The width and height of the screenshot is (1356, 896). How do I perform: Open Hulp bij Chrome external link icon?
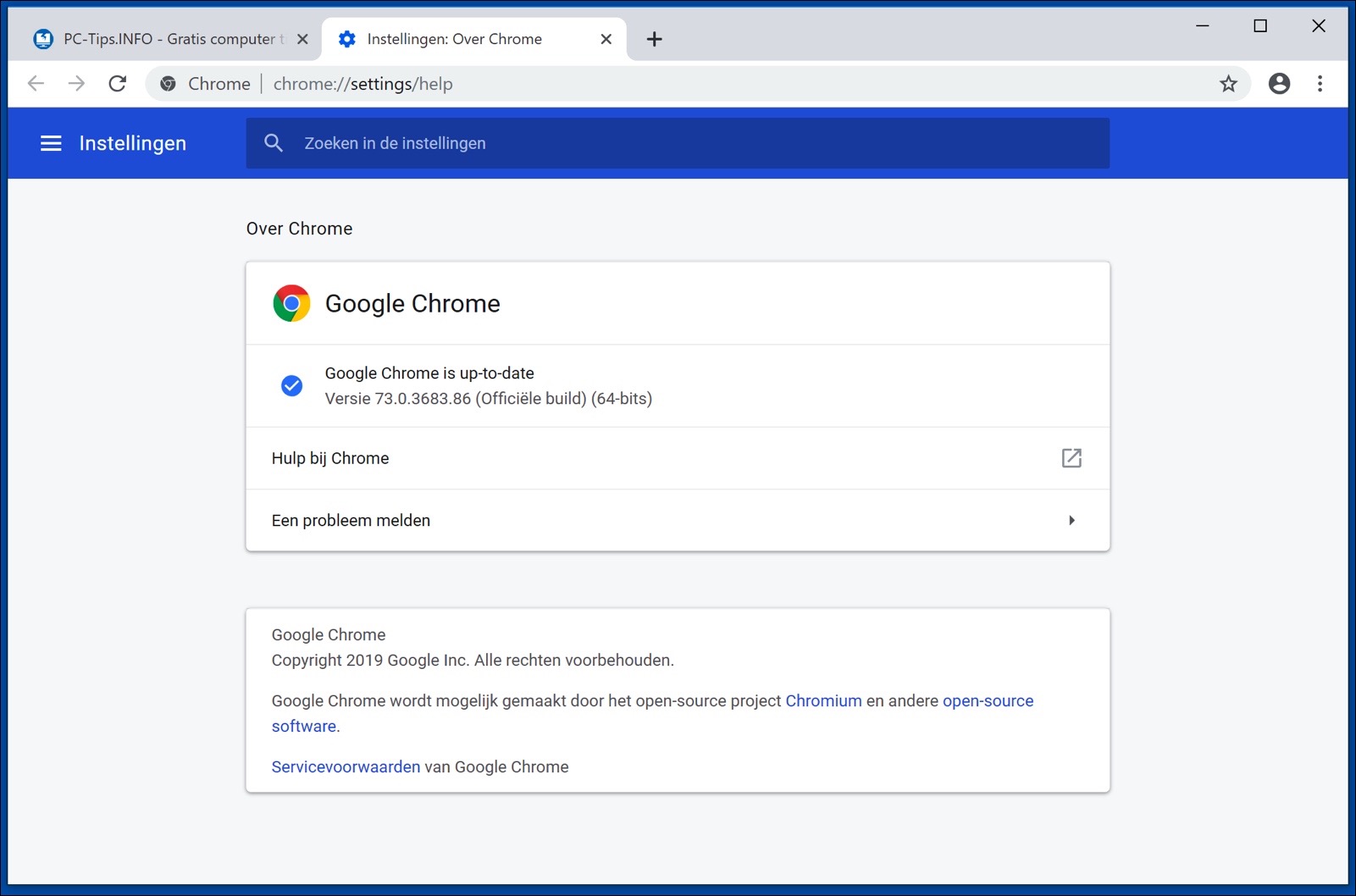coord(1071,458)
